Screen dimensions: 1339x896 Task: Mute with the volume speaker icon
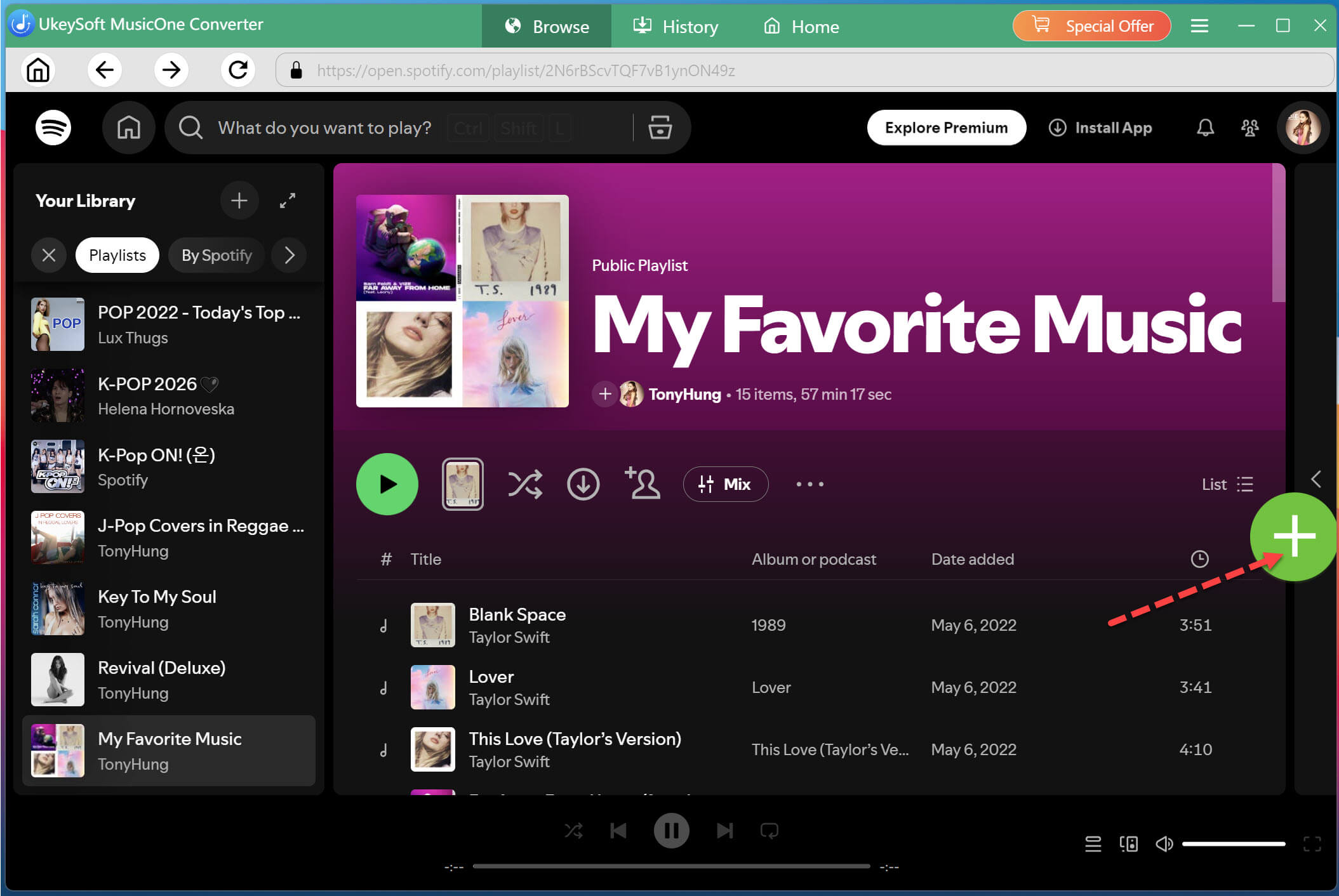click(1164, 844)
